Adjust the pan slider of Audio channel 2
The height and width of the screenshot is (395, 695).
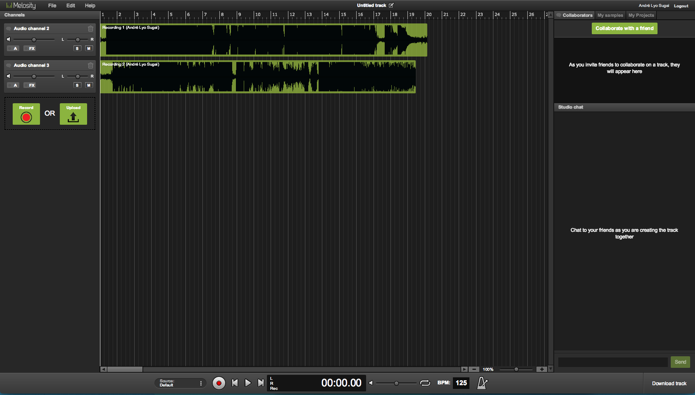pos(78,39)
